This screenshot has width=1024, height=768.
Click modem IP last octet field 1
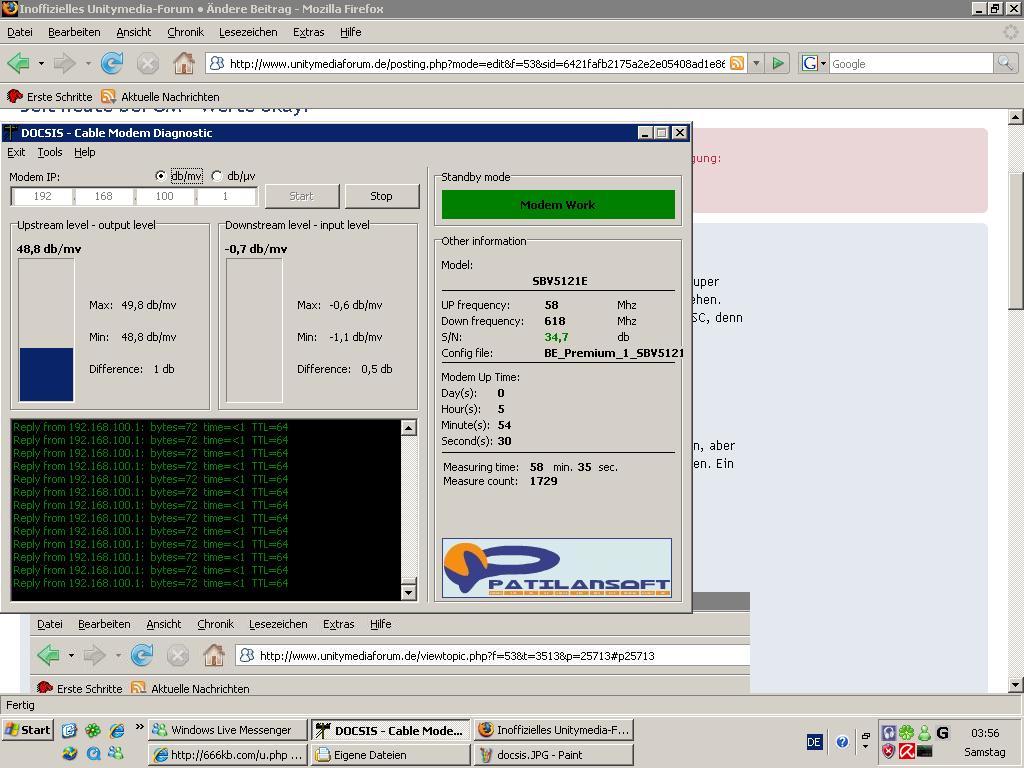pos(225,196)
